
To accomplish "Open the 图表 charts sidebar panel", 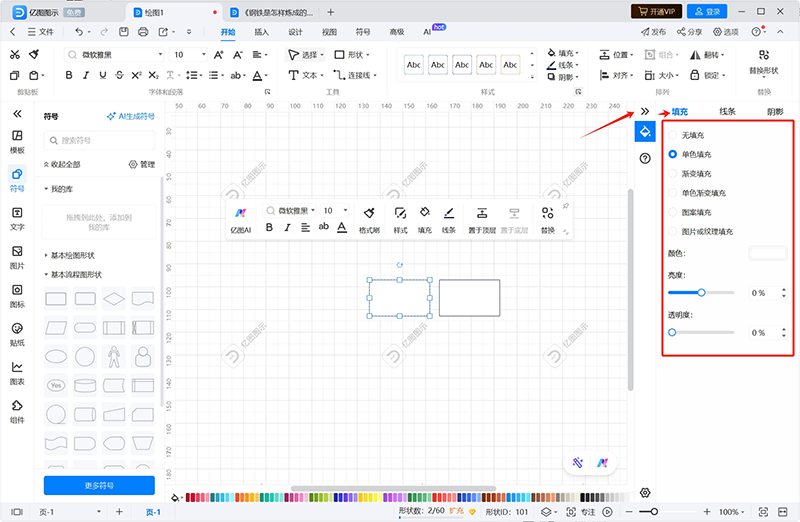I will (x=17, y=374).
